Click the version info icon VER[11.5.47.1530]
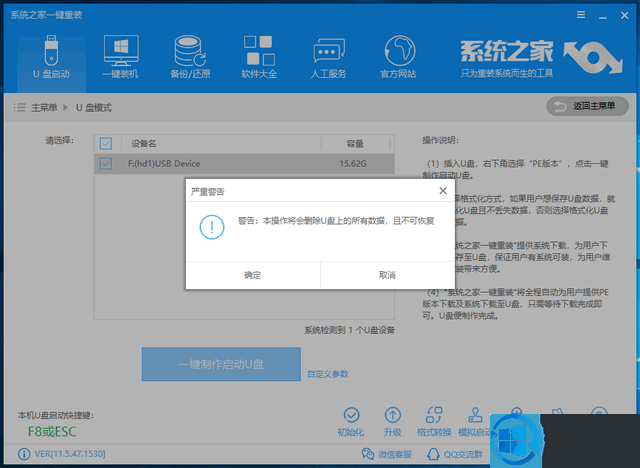This screenshot has height=468, width=640. (24, 454)
